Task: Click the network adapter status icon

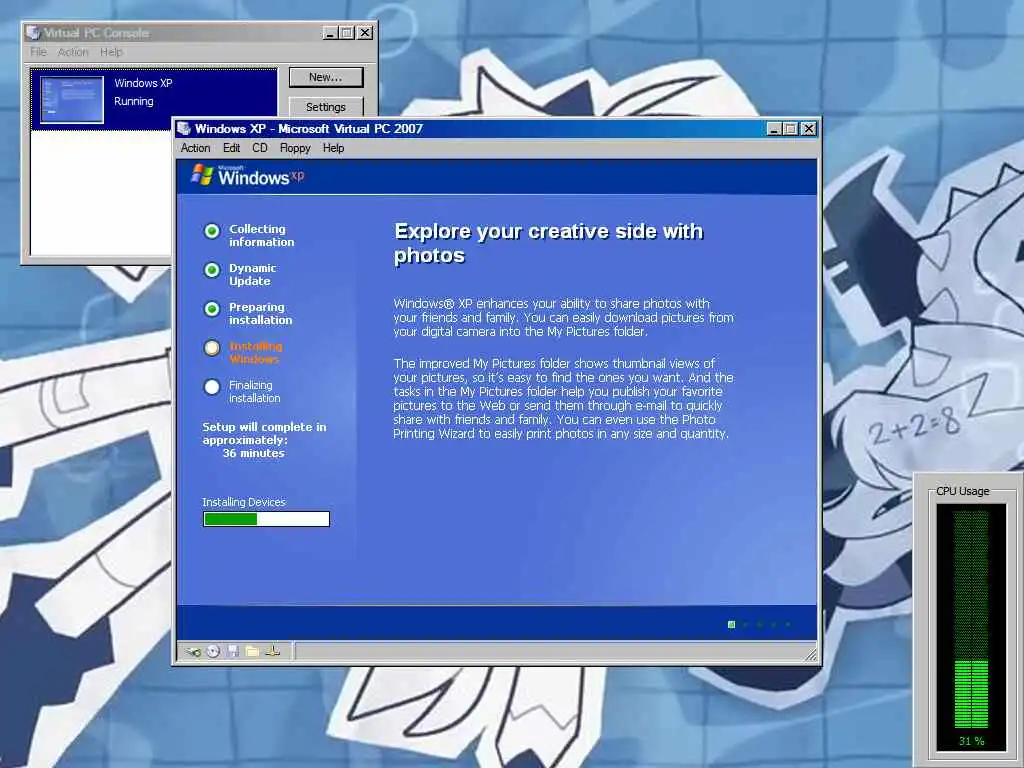Action: coord(273,651)
